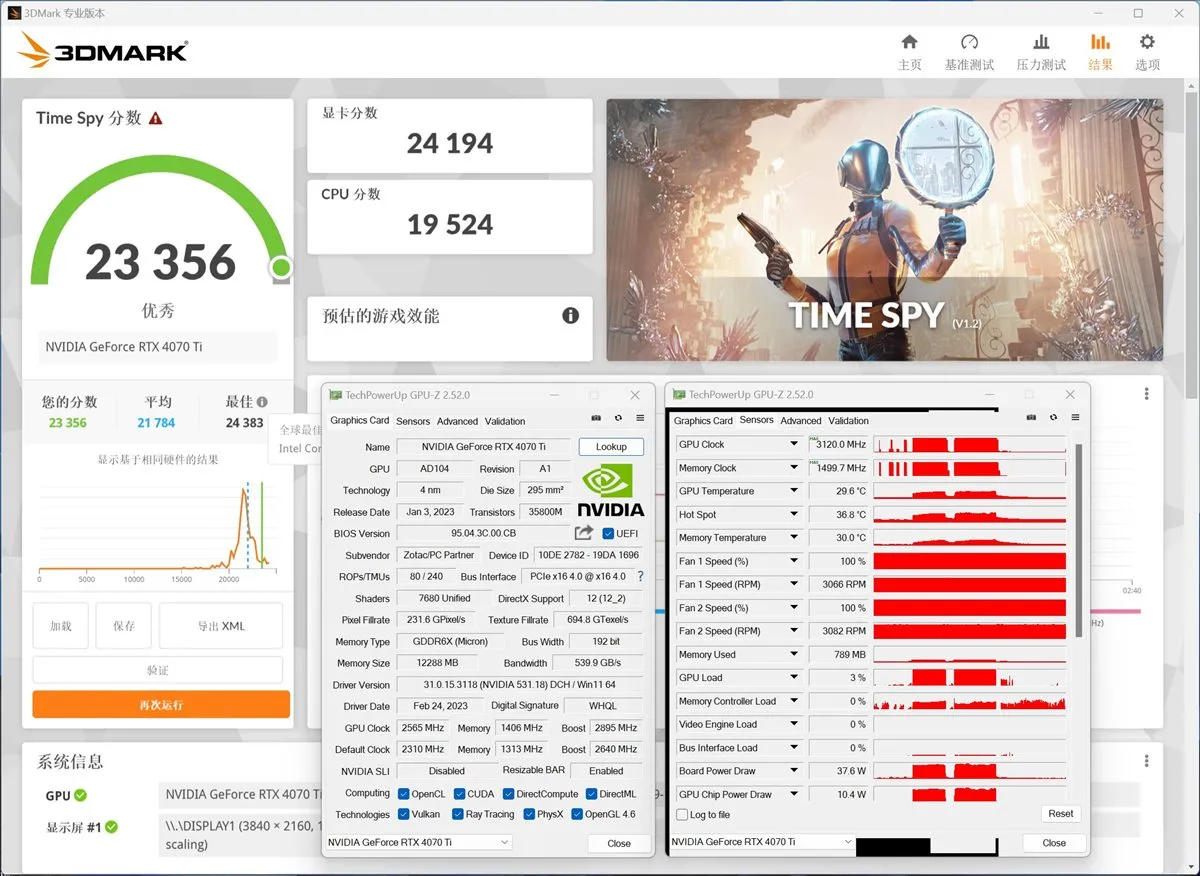
Task: Open the hamburger menu in the GPU-Z Sensors window
Action: (1075, 418)
